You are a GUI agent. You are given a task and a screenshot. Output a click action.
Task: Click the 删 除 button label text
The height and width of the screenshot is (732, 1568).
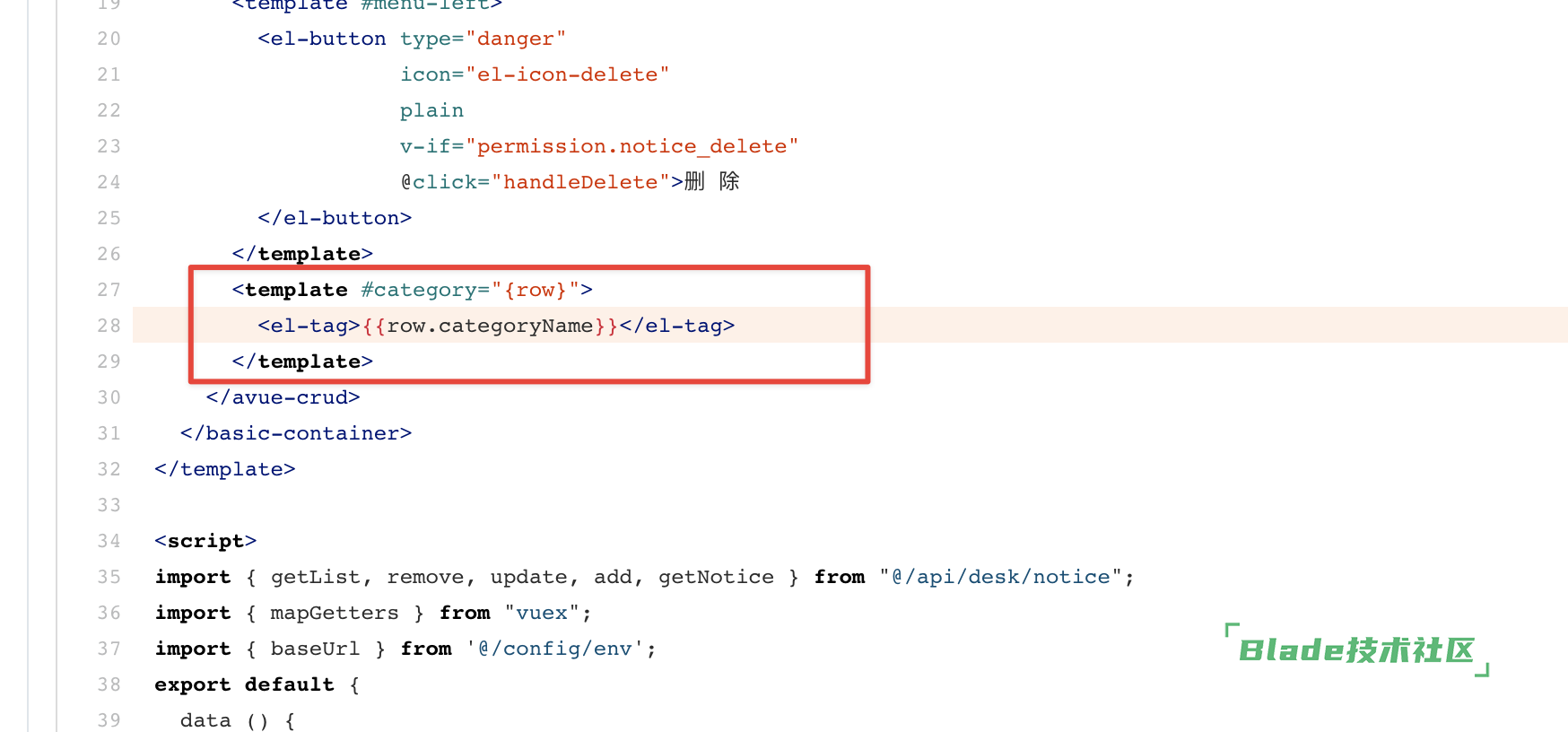tap(712, 182)
